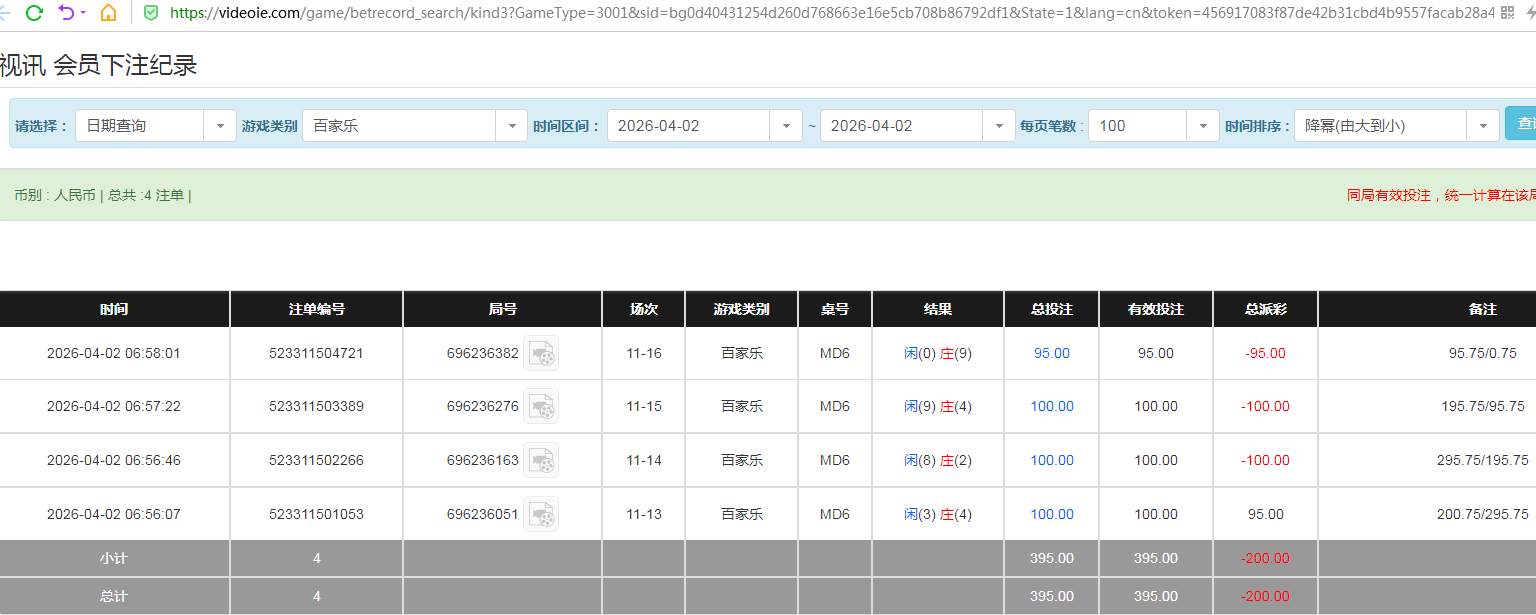
Task: Open video replay for round 696236163
Action: (x=540, y=460)
